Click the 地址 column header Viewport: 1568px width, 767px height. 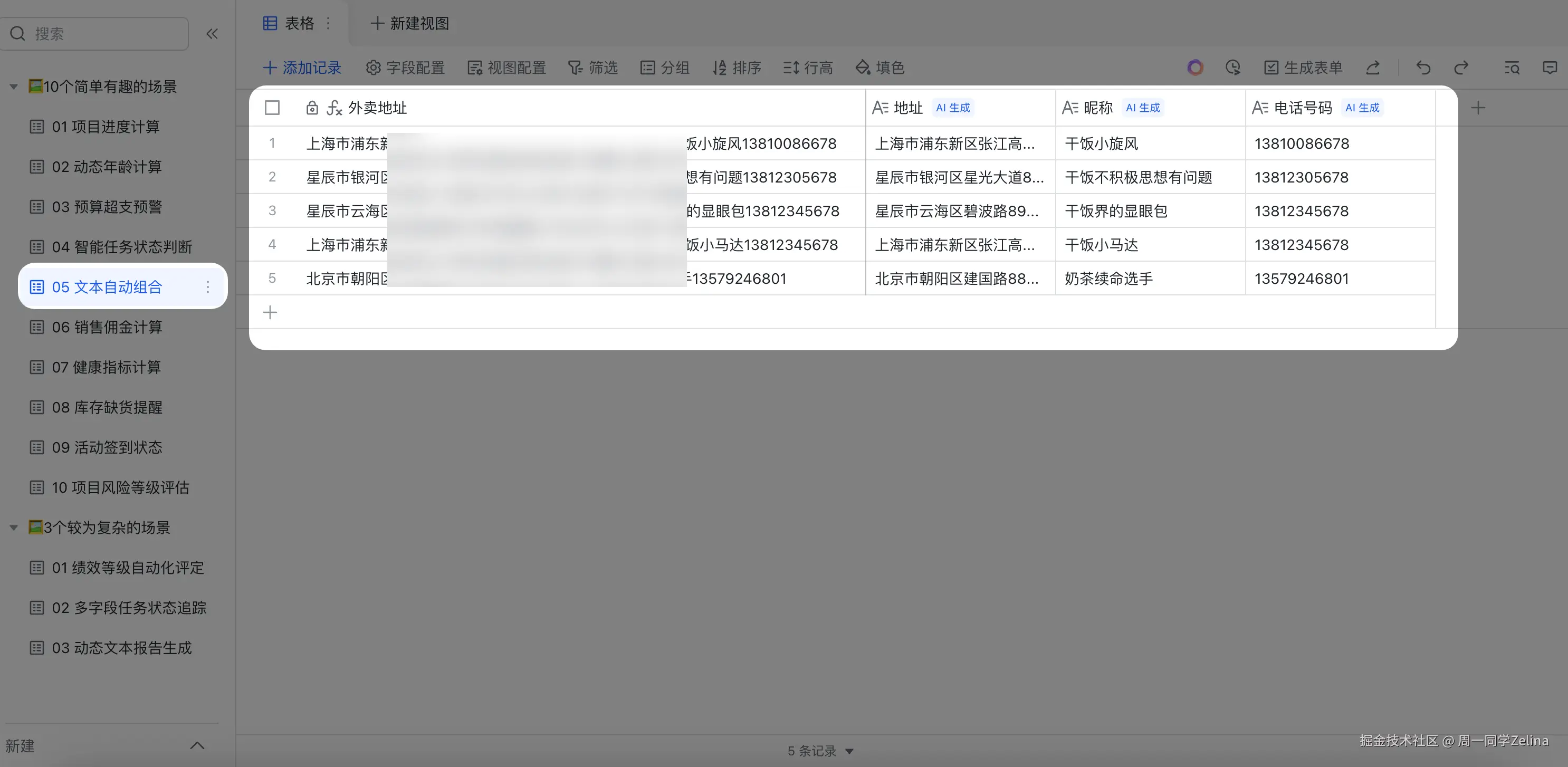coord(960,108)
